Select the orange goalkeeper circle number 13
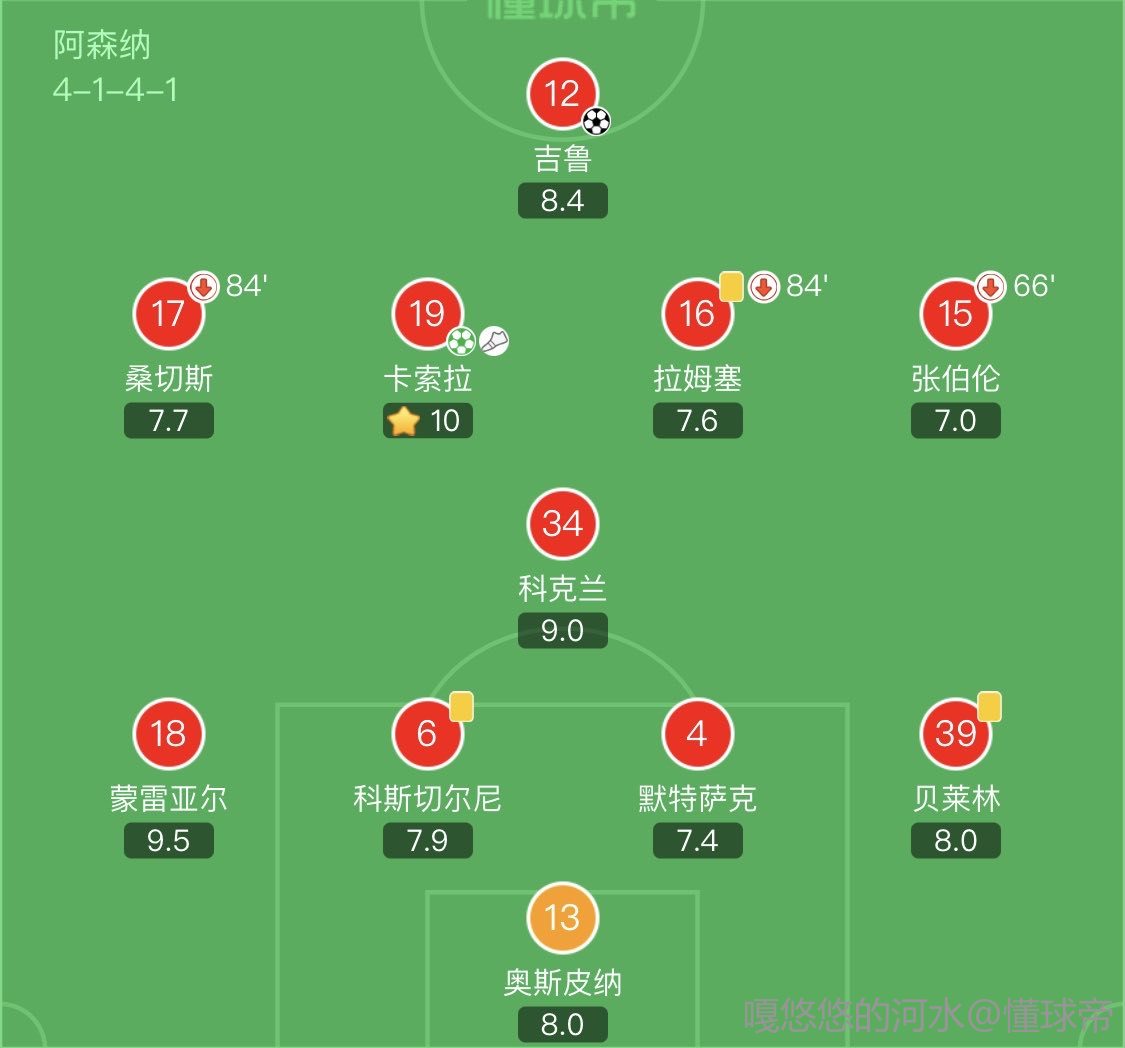Viewport: 1125px width, 1048px height. click(x=562, y=917)
